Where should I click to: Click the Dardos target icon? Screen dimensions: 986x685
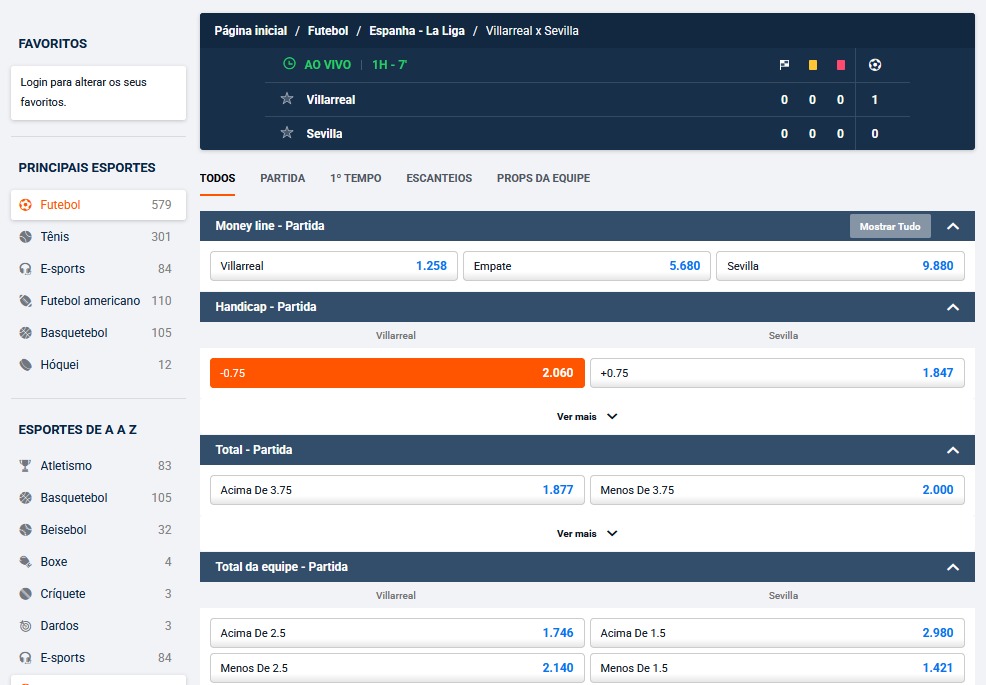(x=26, y=626)
